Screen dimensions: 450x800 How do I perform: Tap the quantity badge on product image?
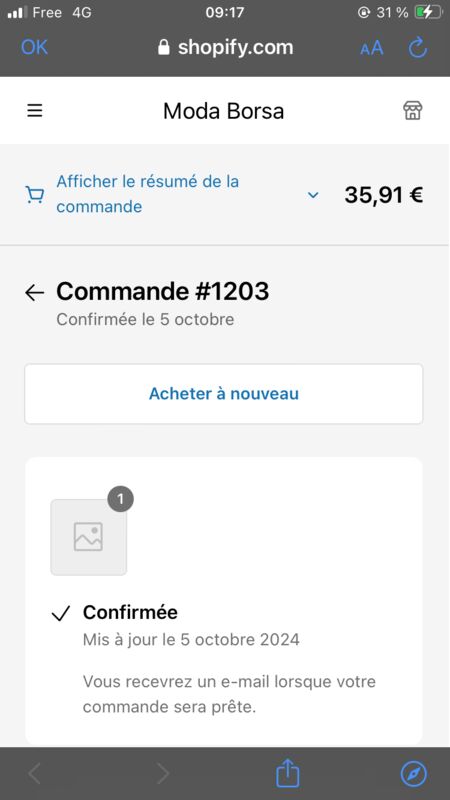(x=120, y=499)
